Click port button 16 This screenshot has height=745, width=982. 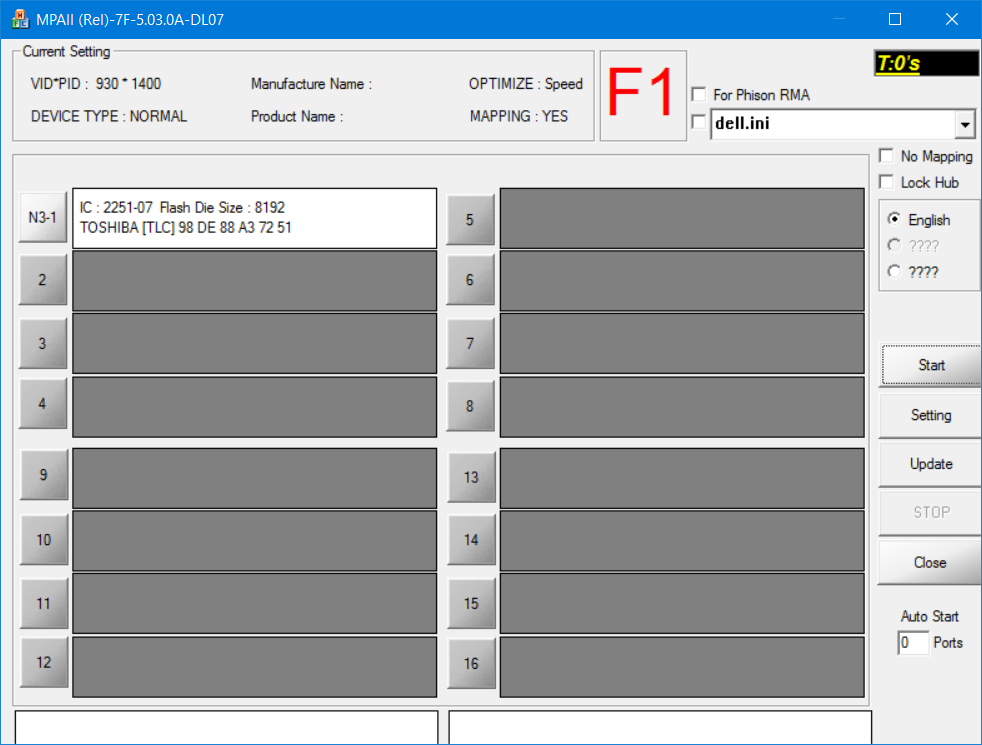coord(472,664)
